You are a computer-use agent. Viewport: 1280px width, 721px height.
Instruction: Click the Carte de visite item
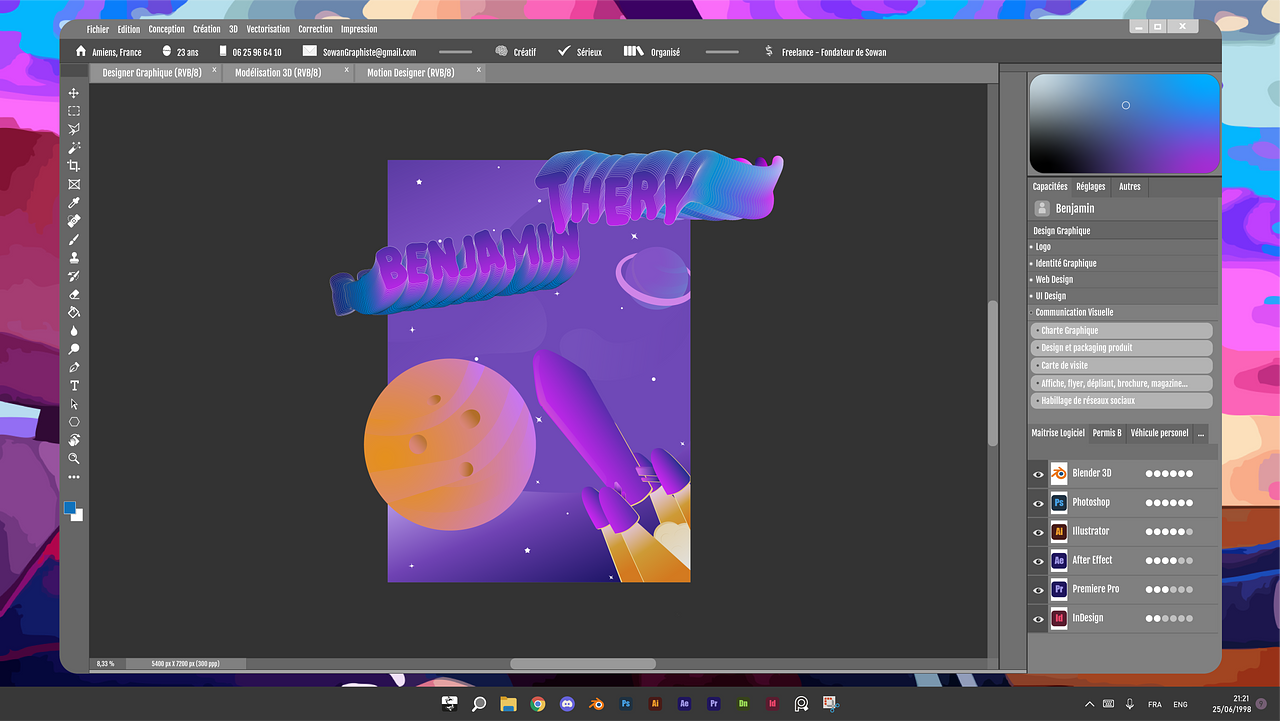pos(1121,365)
